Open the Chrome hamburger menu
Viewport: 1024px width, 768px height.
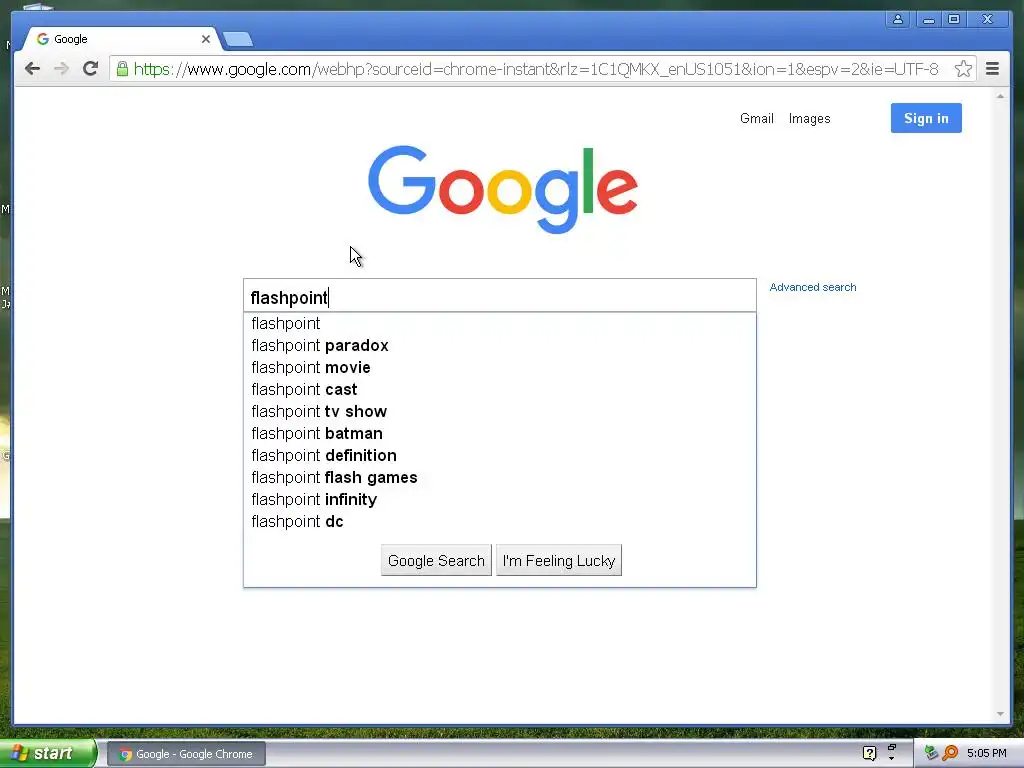coord(992,69)
